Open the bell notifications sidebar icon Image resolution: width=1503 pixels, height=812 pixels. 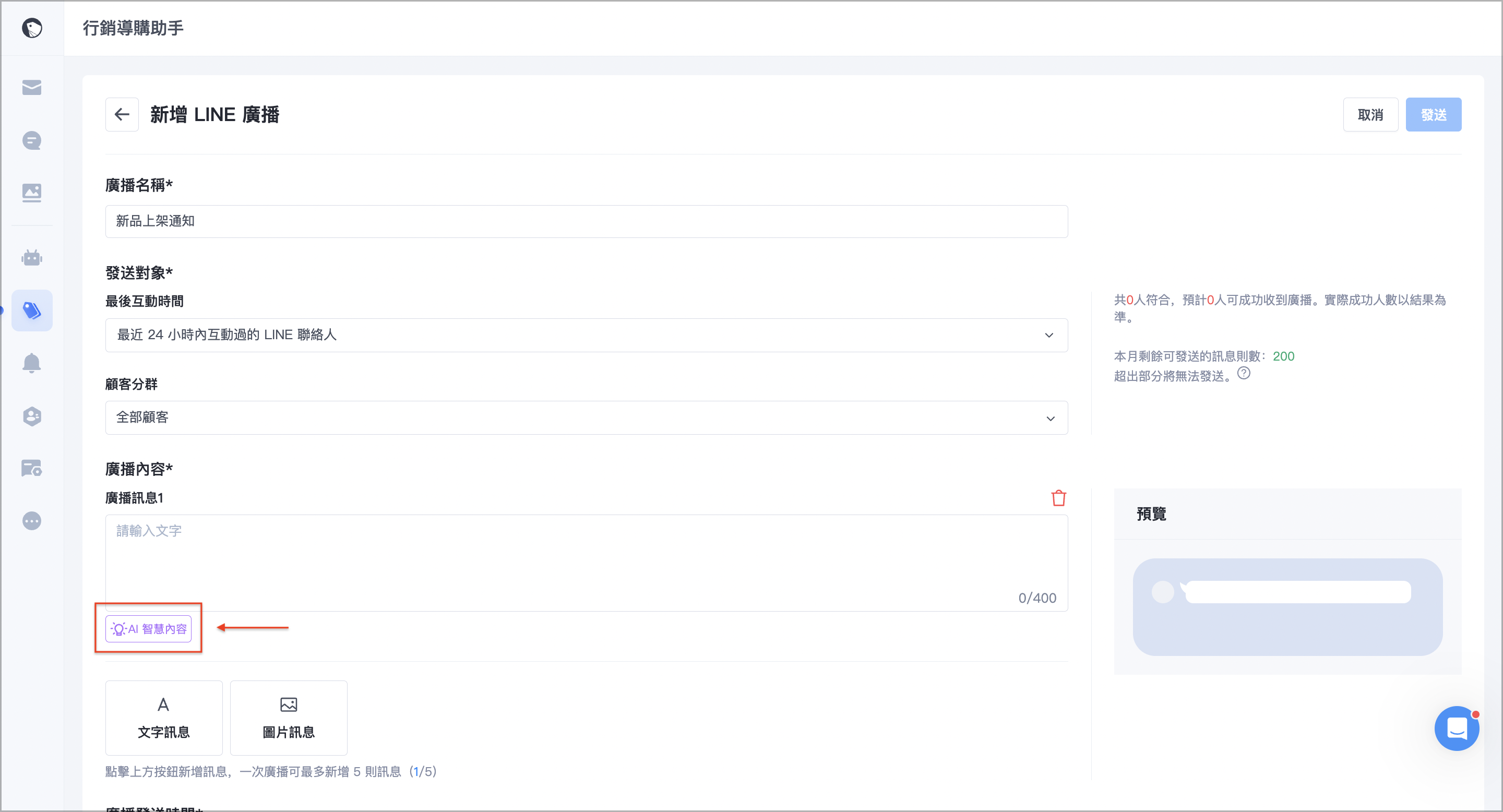pos(31,363)
